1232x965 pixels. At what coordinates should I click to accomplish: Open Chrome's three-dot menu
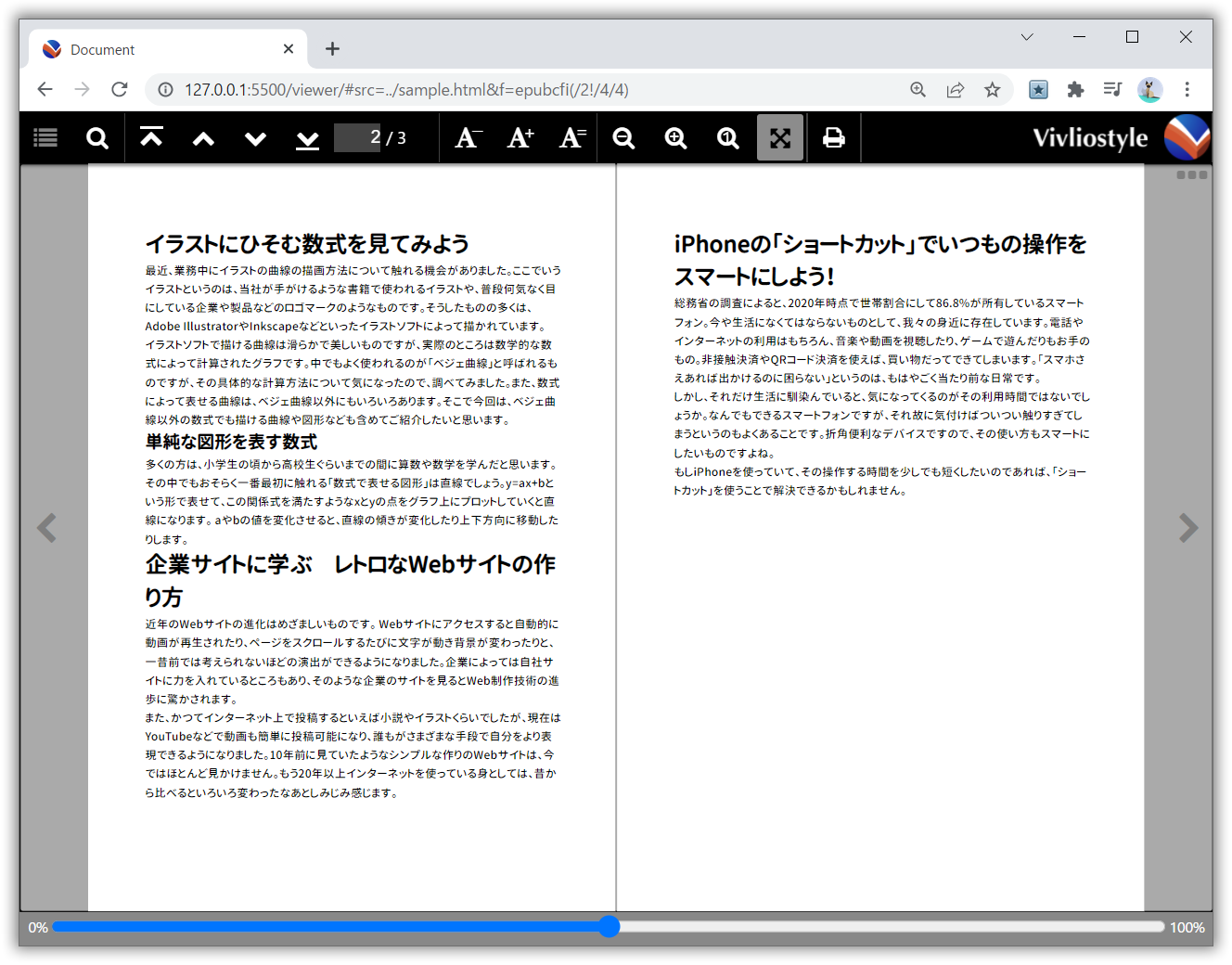pyautogui.click(x=1187, y=89)
